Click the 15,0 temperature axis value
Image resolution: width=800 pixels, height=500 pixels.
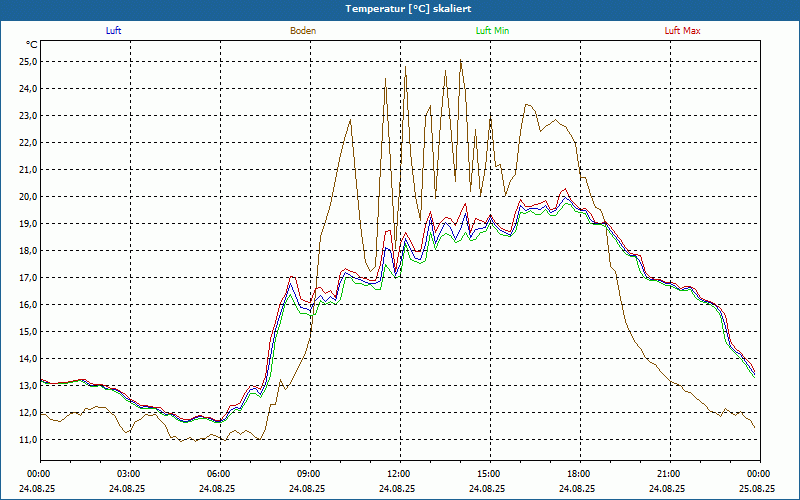28,331
